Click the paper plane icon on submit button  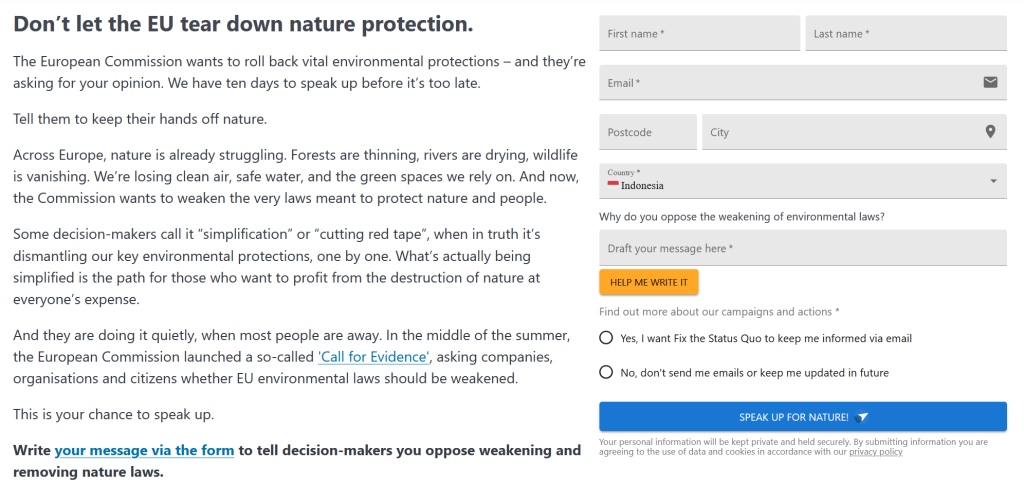click(863, 417)
